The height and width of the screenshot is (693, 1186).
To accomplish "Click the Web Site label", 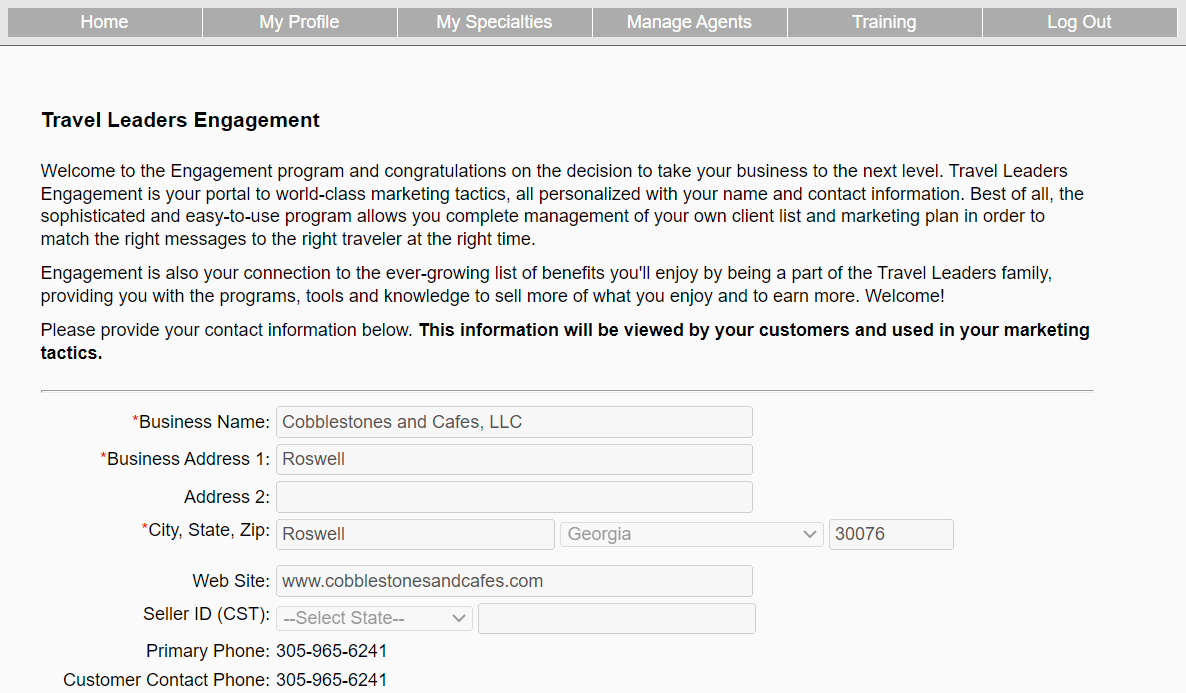I will (x=231, y=581).
